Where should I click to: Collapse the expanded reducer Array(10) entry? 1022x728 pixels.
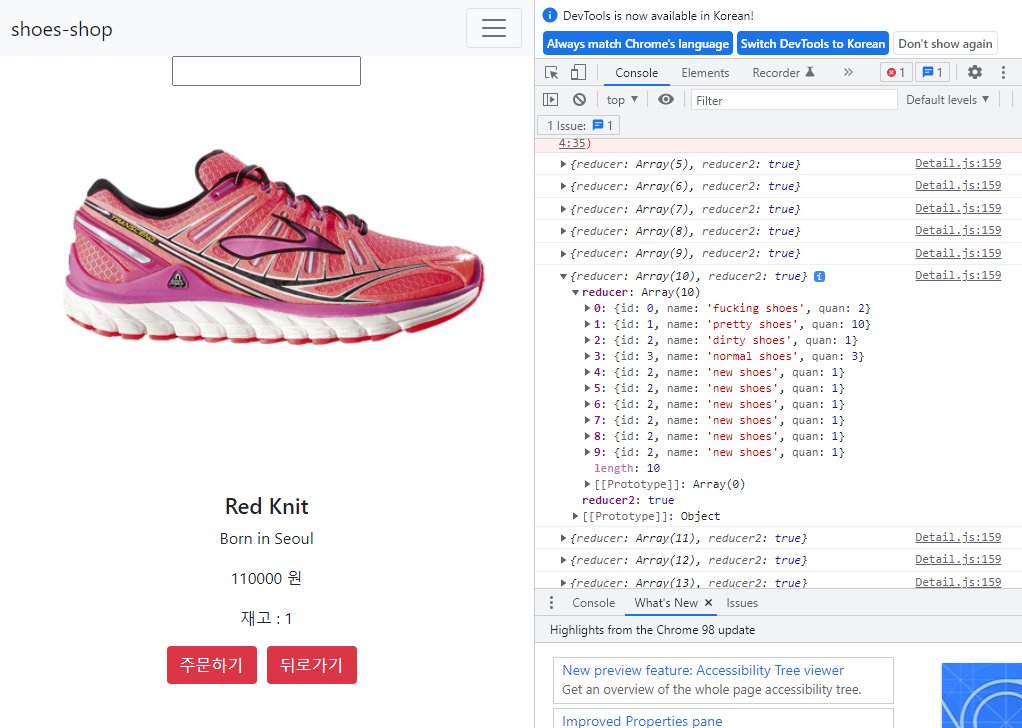coord(563,275)
